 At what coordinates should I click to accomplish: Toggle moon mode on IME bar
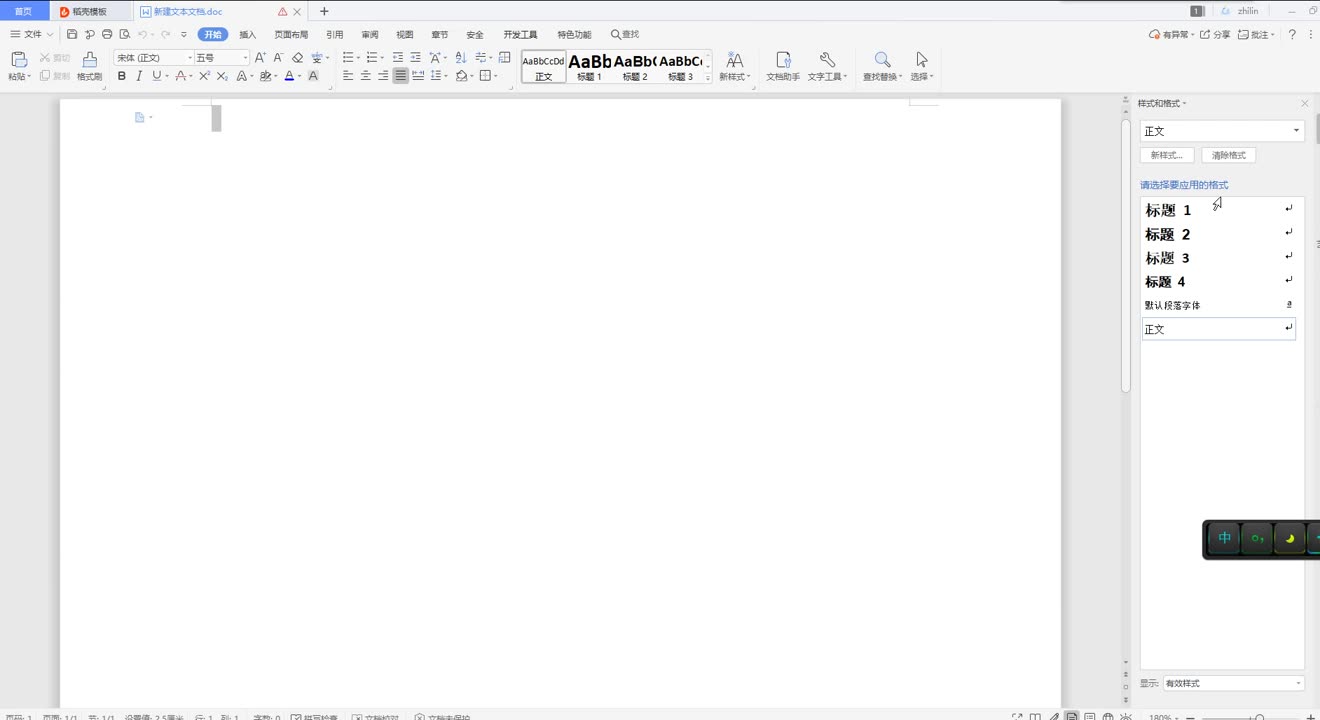[x=1290, y=538]
